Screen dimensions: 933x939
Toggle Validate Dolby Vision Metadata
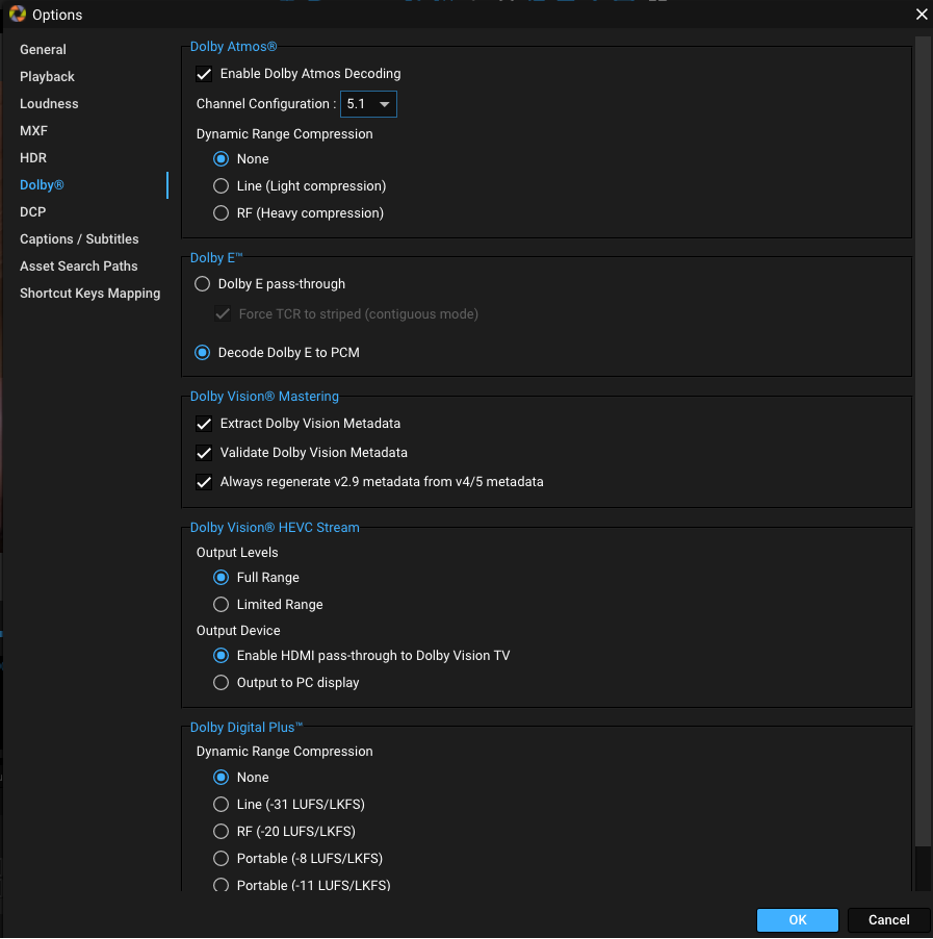pos(204,452)
